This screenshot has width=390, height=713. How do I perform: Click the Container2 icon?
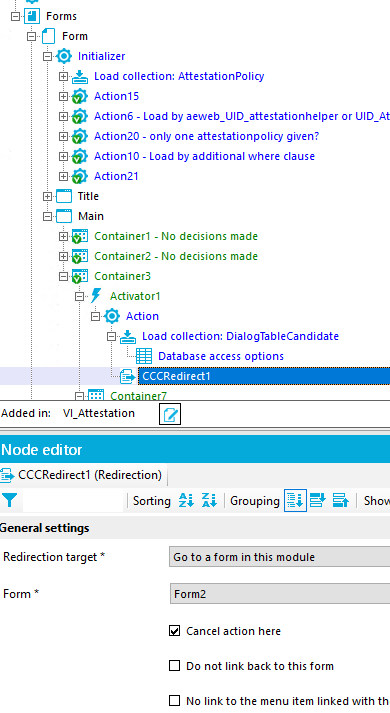pyautogui.click(x=80, y=256)
